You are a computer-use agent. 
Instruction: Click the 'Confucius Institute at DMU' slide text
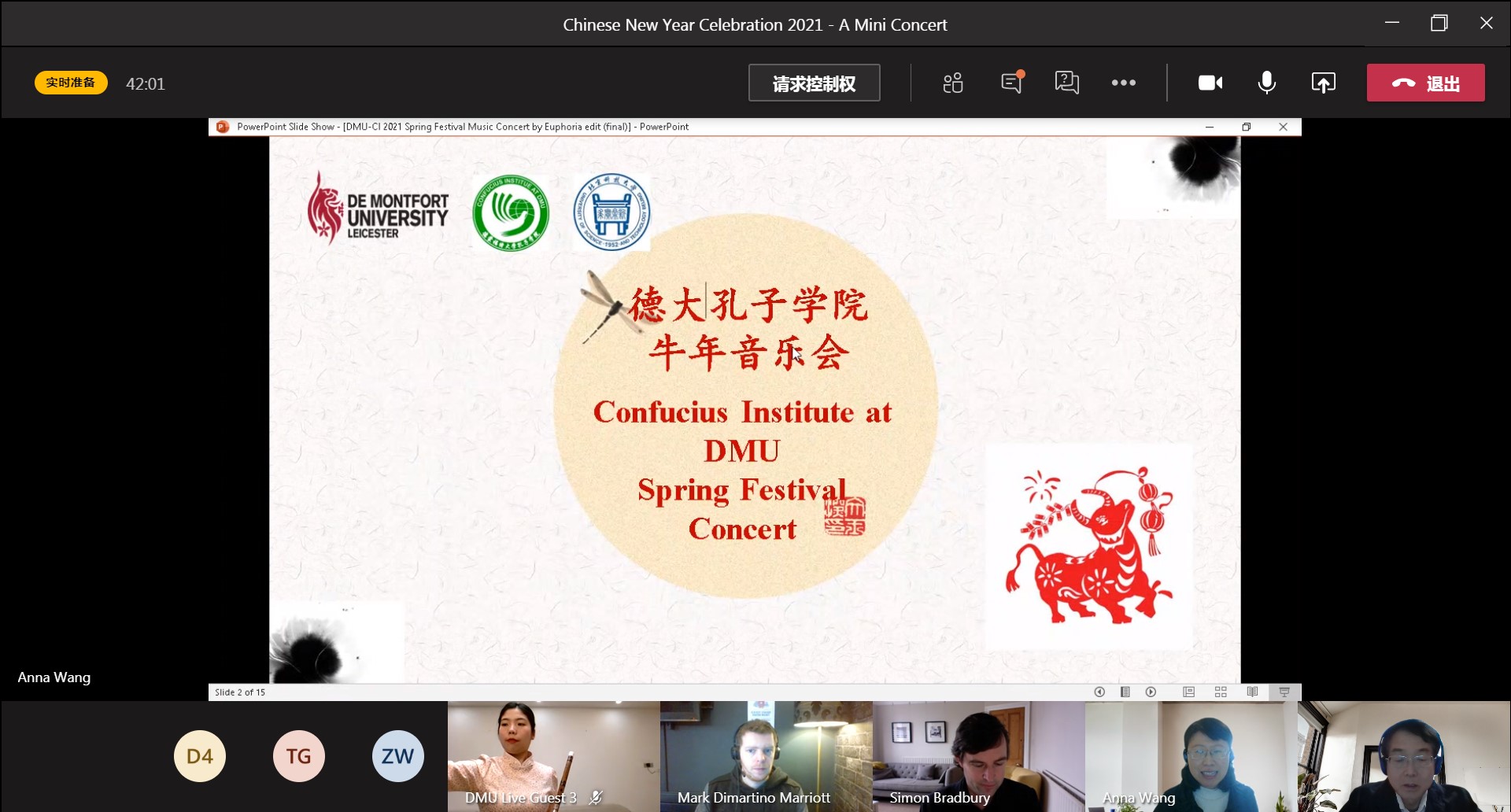[742, 431]
